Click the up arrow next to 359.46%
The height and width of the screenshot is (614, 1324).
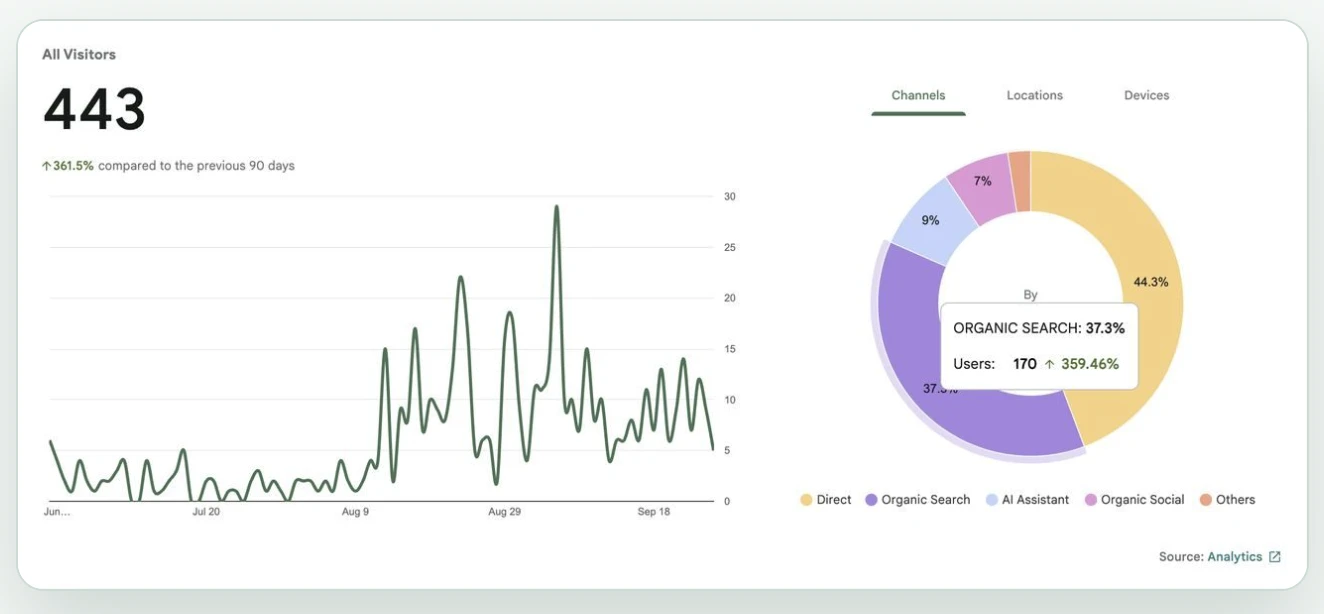click(x=1049, y=364)
